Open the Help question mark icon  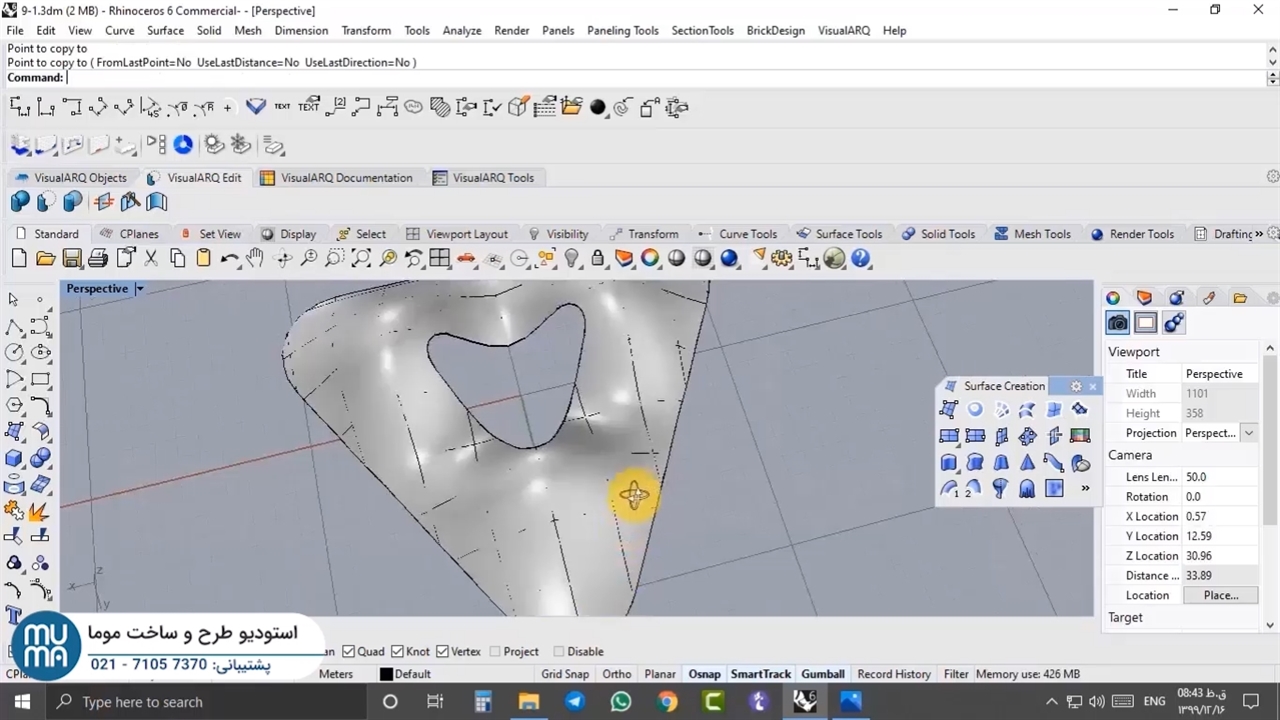pyautogui.click(x=860, y=259)
